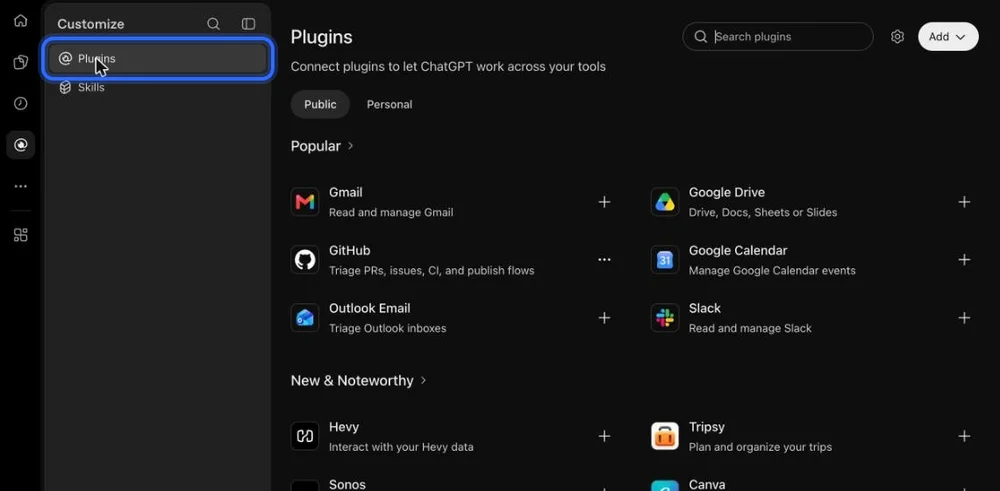Viewport: 1000px width, 491px height.
Task: Open the Add dropdown button
Action: 948,36
